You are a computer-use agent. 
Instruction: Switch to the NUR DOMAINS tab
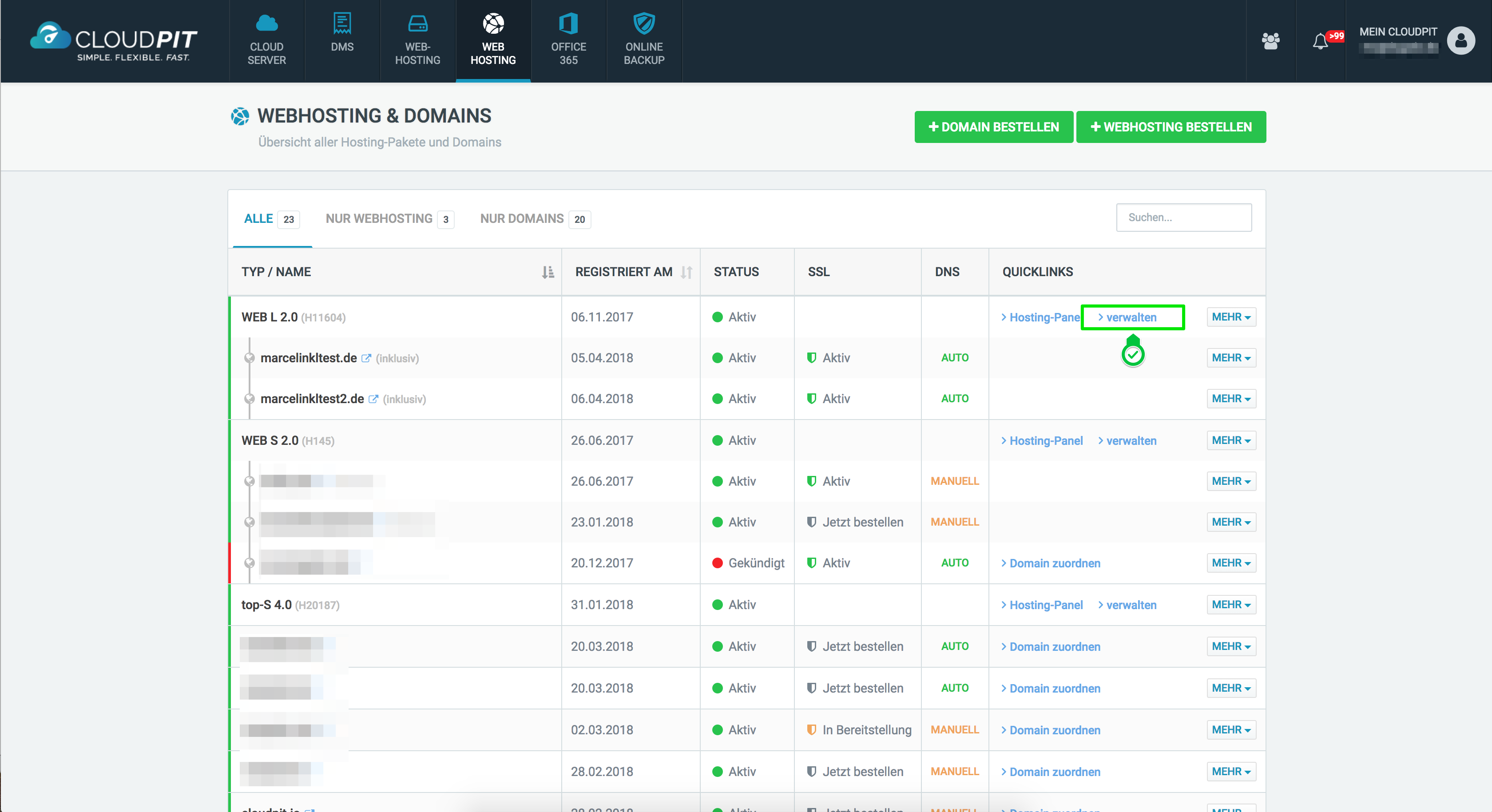pyautogui.click(x=522, y=218)
